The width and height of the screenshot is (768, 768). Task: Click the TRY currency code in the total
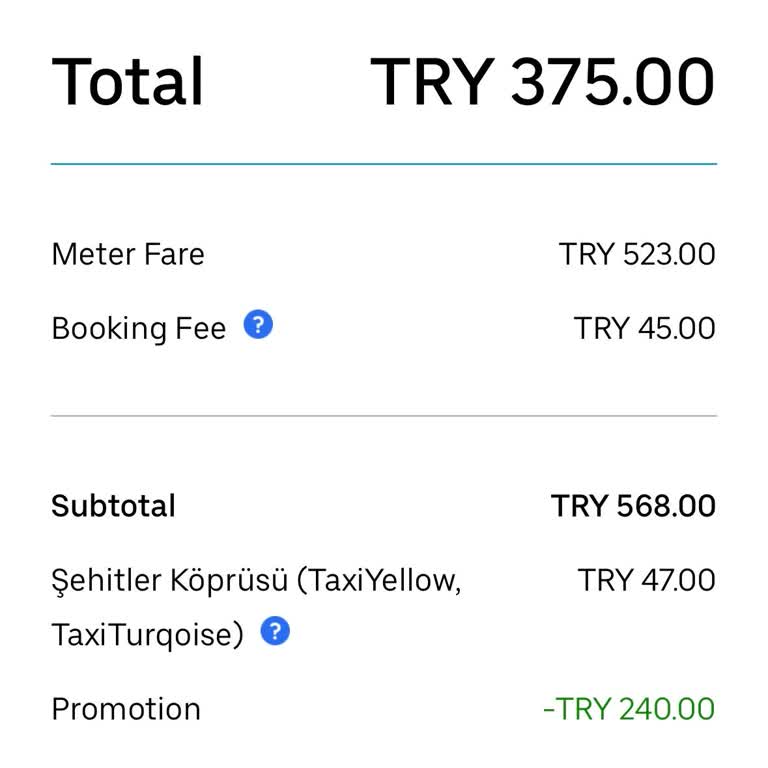point(434,82)
